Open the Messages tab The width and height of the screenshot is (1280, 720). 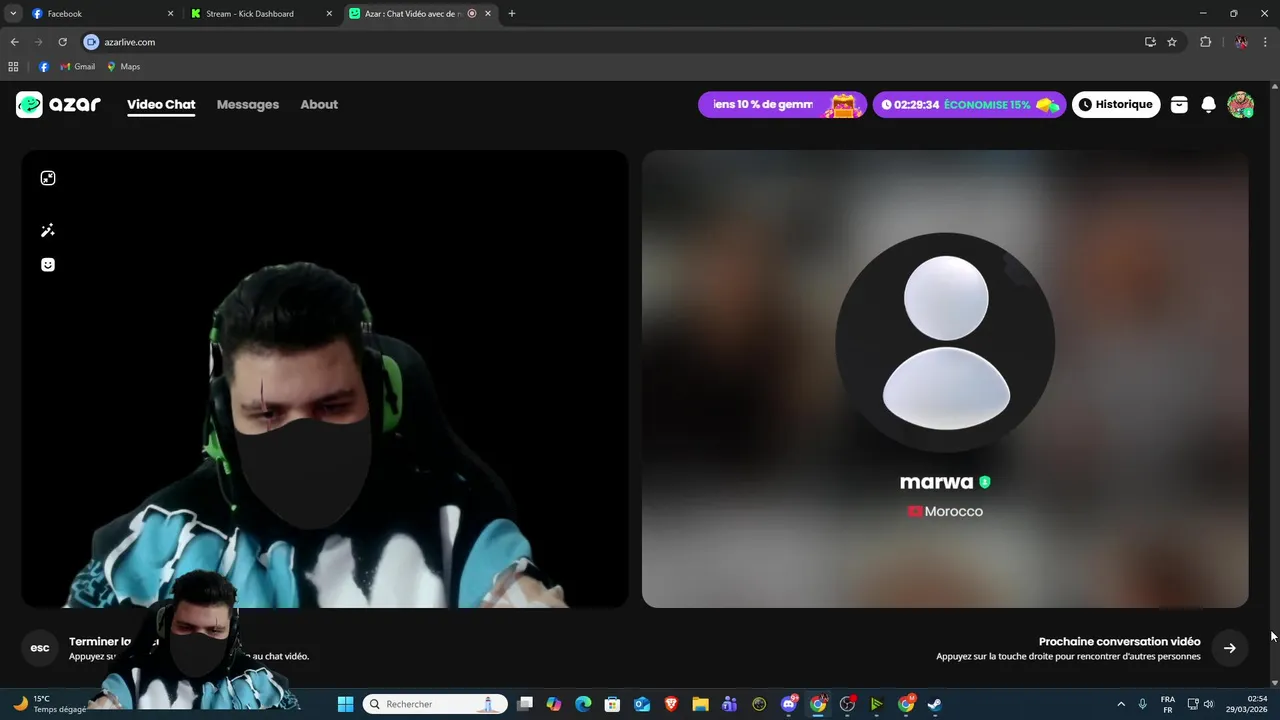248,104
